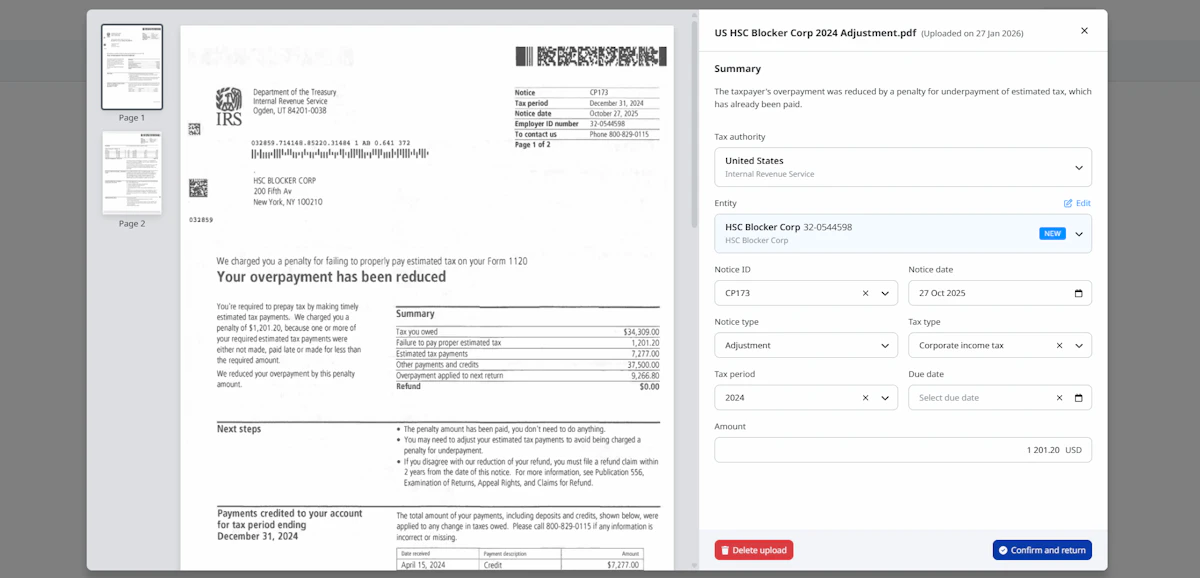1200x578 pixels.
Task: Click the Refund $0.00 row
Action: tap(528, 386)
